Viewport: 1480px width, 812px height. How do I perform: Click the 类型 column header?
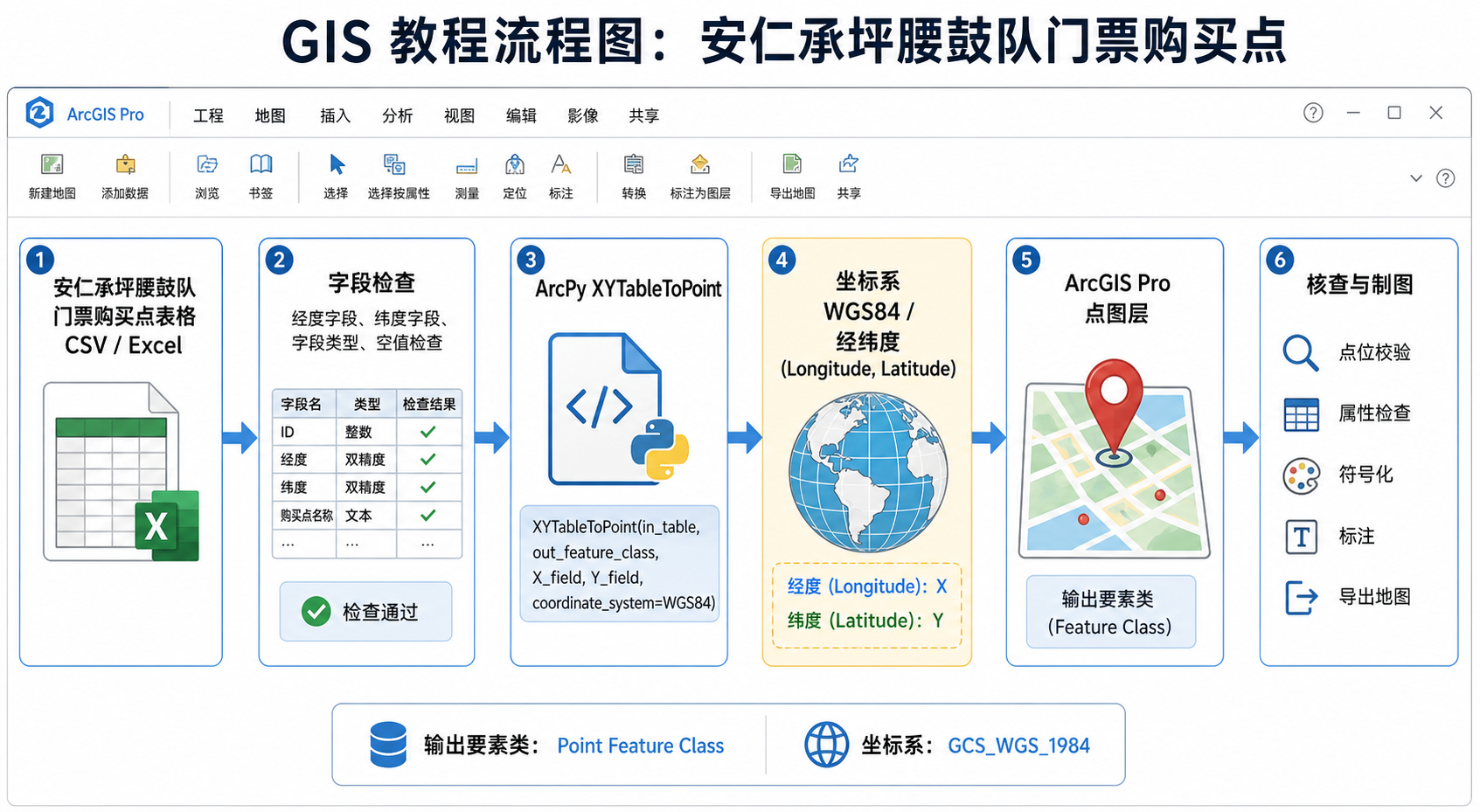tap(366, 404)
